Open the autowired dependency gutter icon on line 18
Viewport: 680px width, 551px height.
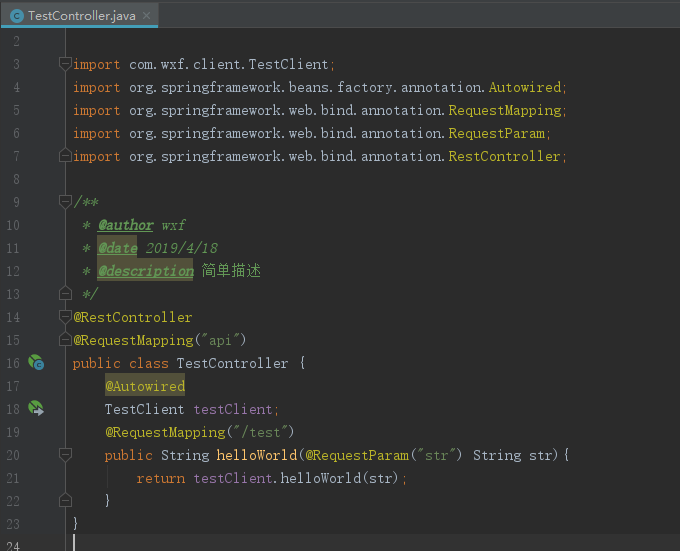coord(36,408)
